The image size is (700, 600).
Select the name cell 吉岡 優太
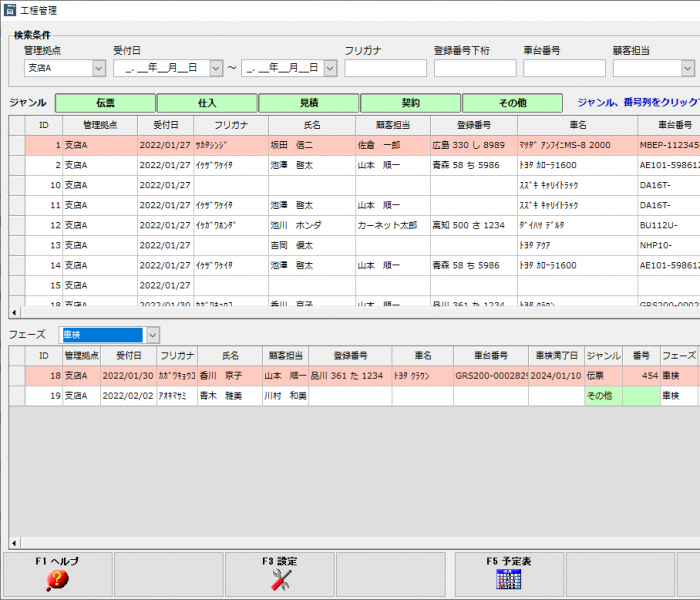(312, 246)
